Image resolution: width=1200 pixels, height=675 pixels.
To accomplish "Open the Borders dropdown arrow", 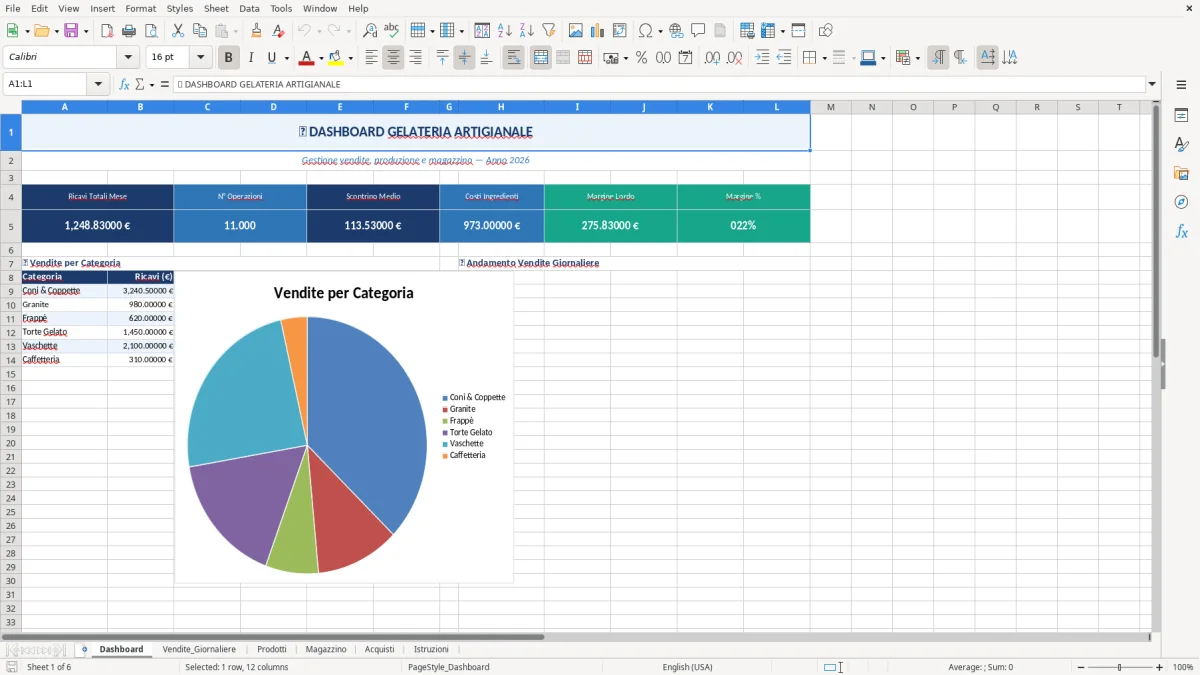I will [x=824, y=58].
